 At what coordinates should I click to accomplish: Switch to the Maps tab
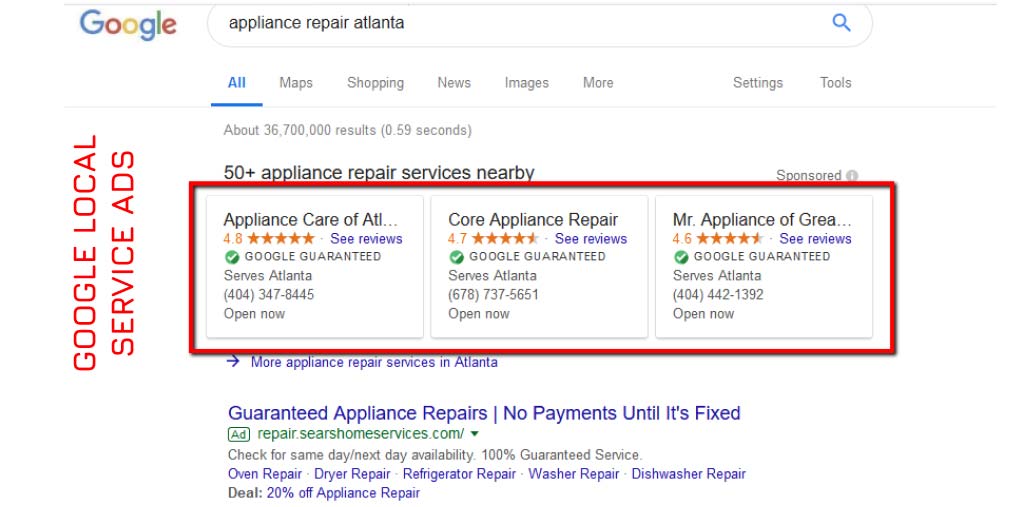point(296,83)
